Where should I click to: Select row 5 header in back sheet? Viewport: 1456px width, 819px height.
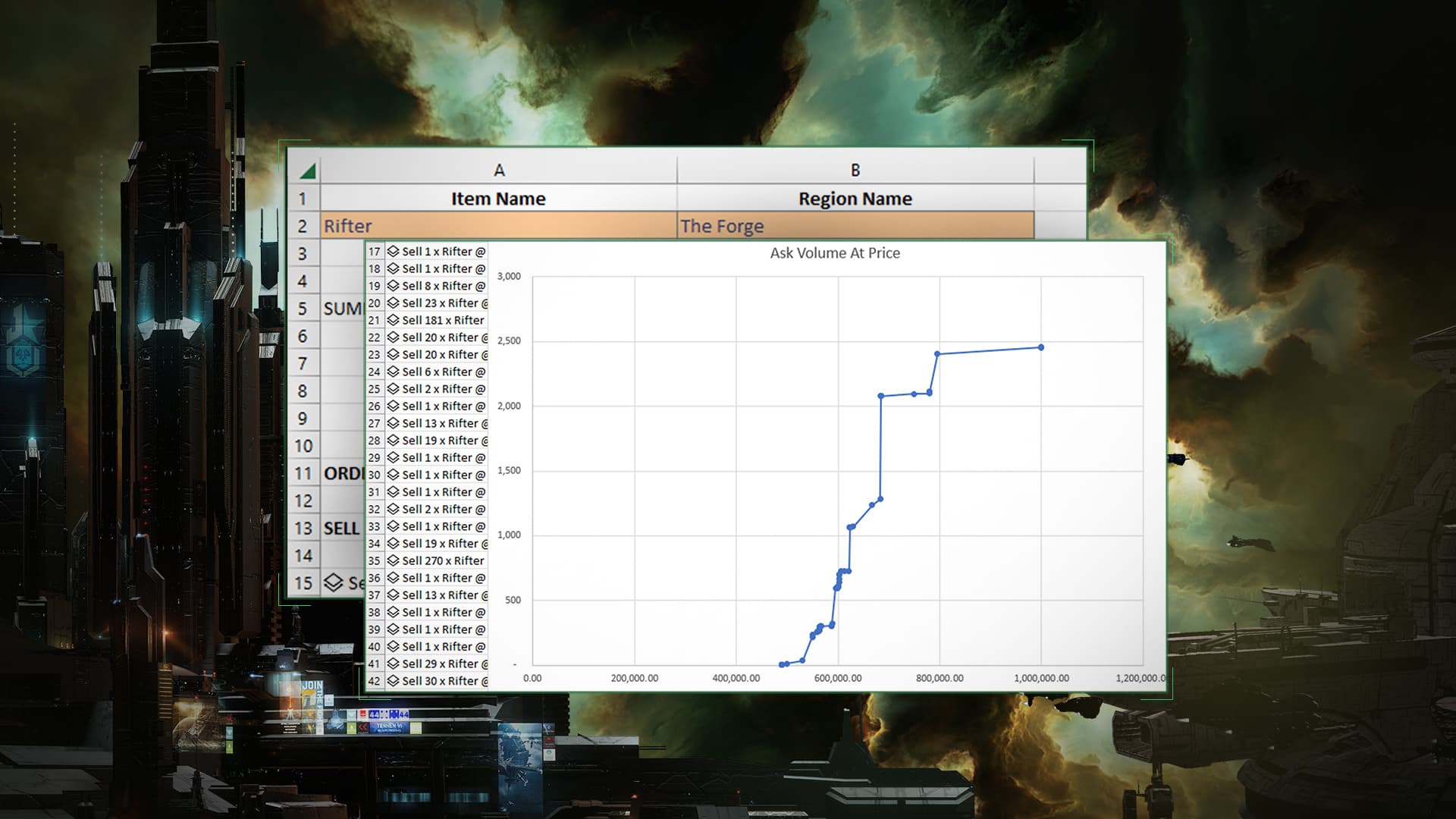pos(303,309)
